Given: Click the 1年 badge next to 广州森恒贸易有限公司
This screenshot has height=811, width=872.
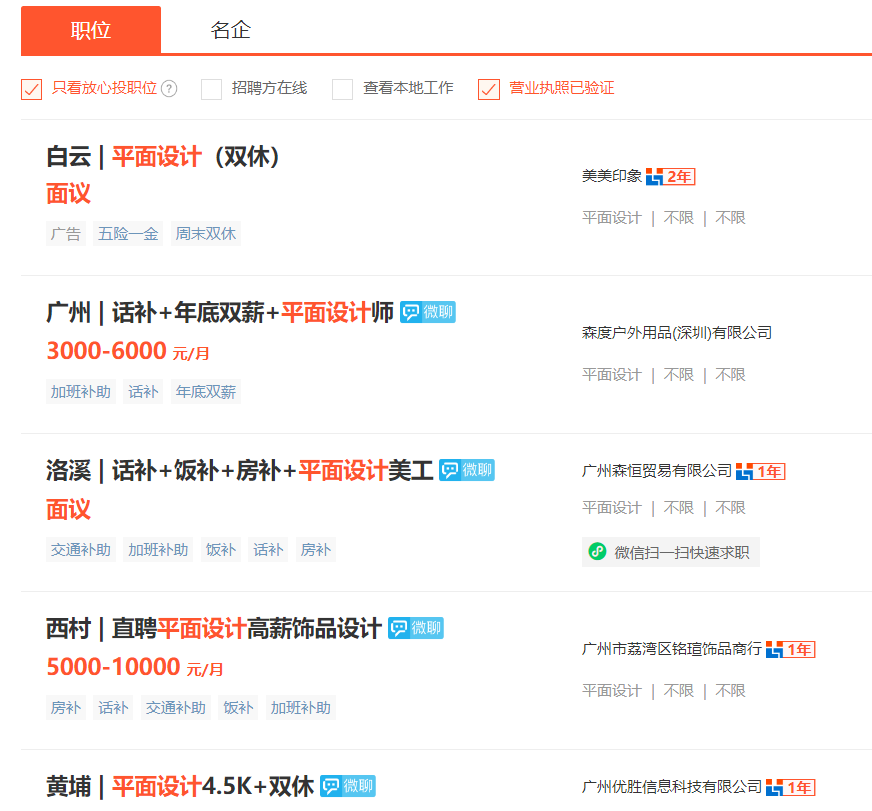Looking at the screenshot, I should pyautogui.click(x=760, y=471).
